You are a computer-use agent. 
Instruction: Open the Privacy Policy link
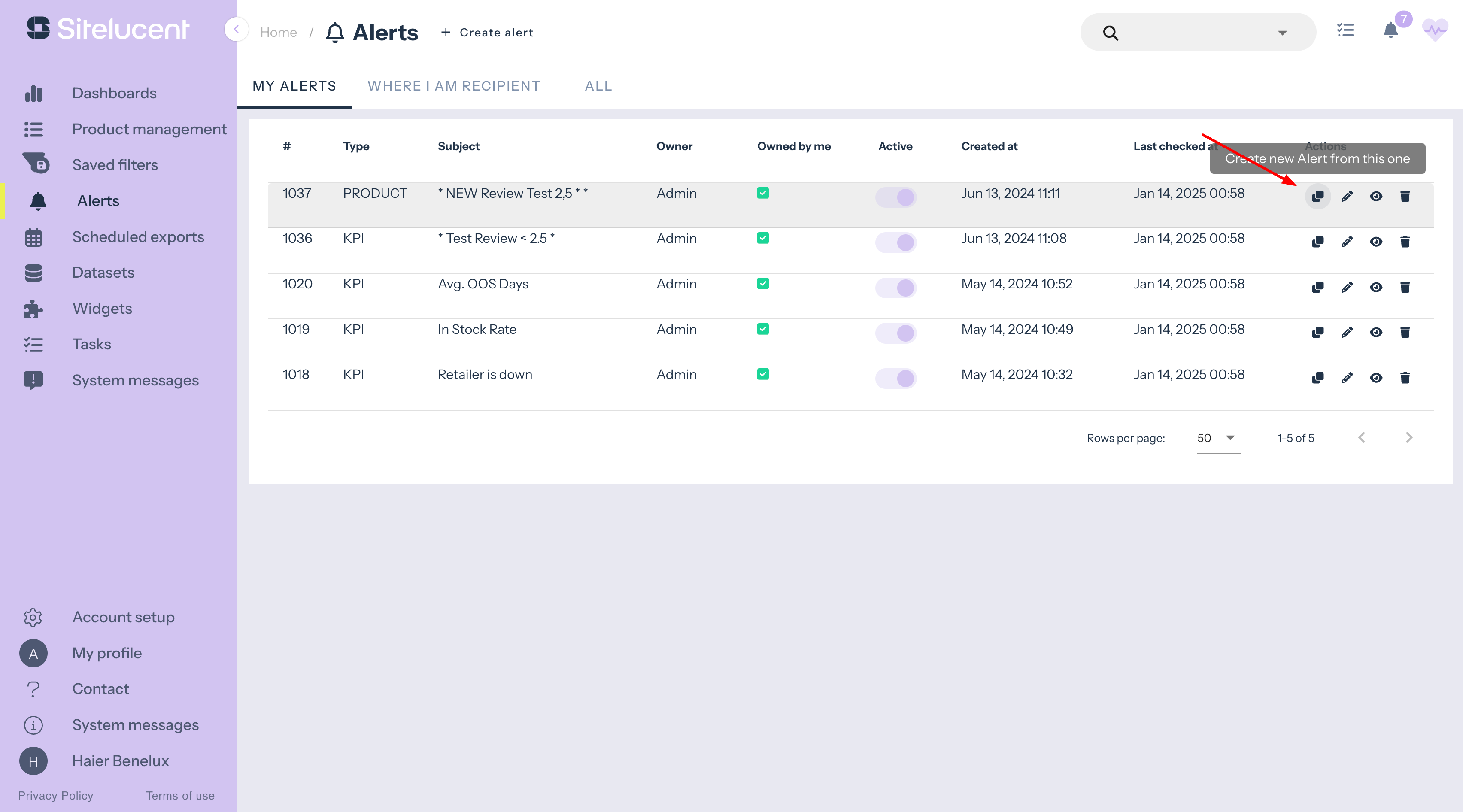point(55,796)
